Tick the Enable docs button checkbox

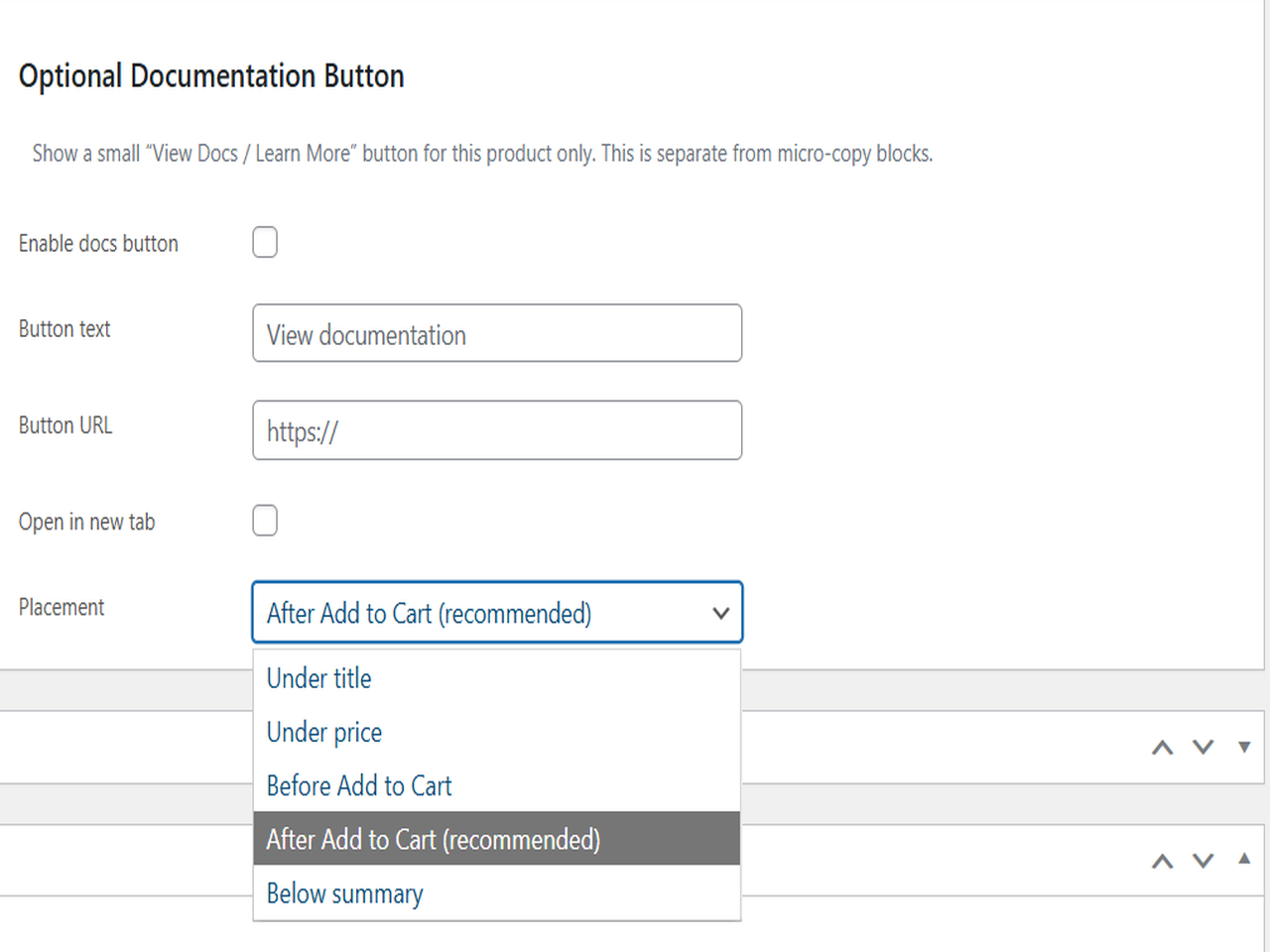pos(265,242)
